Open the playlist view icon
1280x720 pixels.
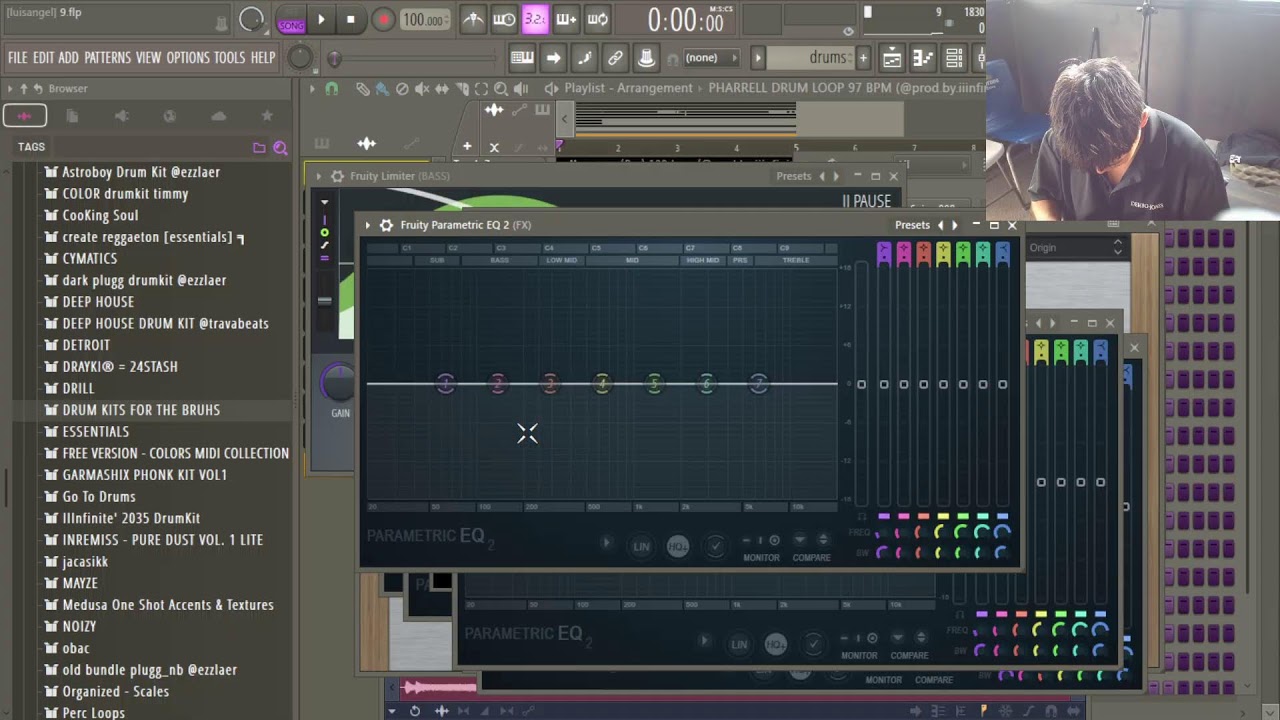(x=891, y=58)
